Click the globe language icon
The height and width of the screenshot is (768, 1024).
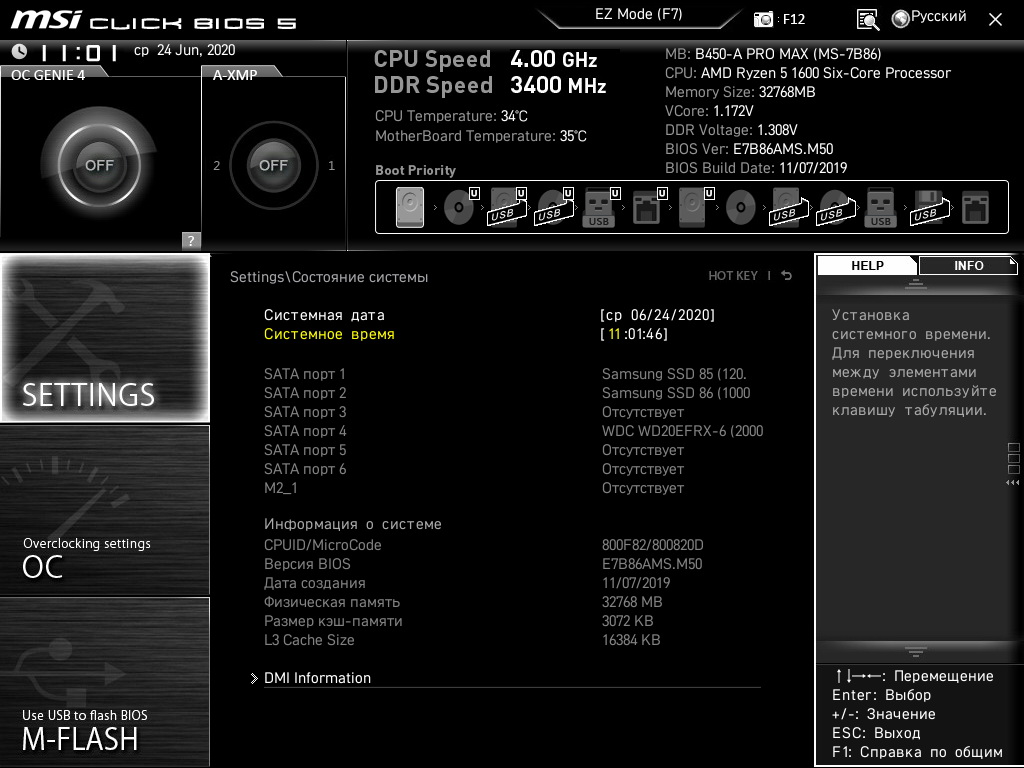(901, 19)
